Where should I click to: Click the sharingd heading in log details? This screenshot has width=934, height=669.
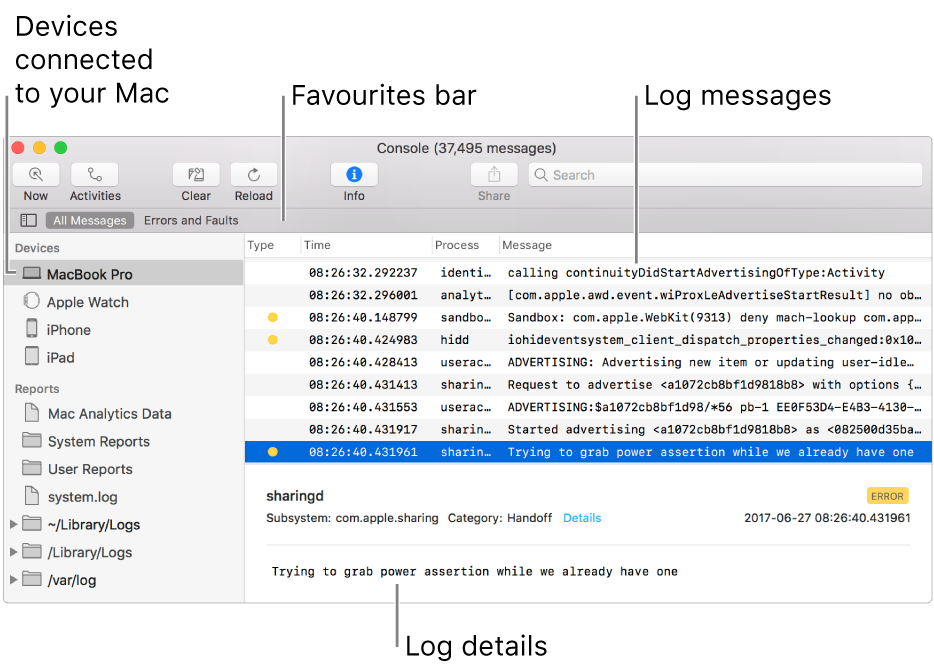click(x=295, y=496)
